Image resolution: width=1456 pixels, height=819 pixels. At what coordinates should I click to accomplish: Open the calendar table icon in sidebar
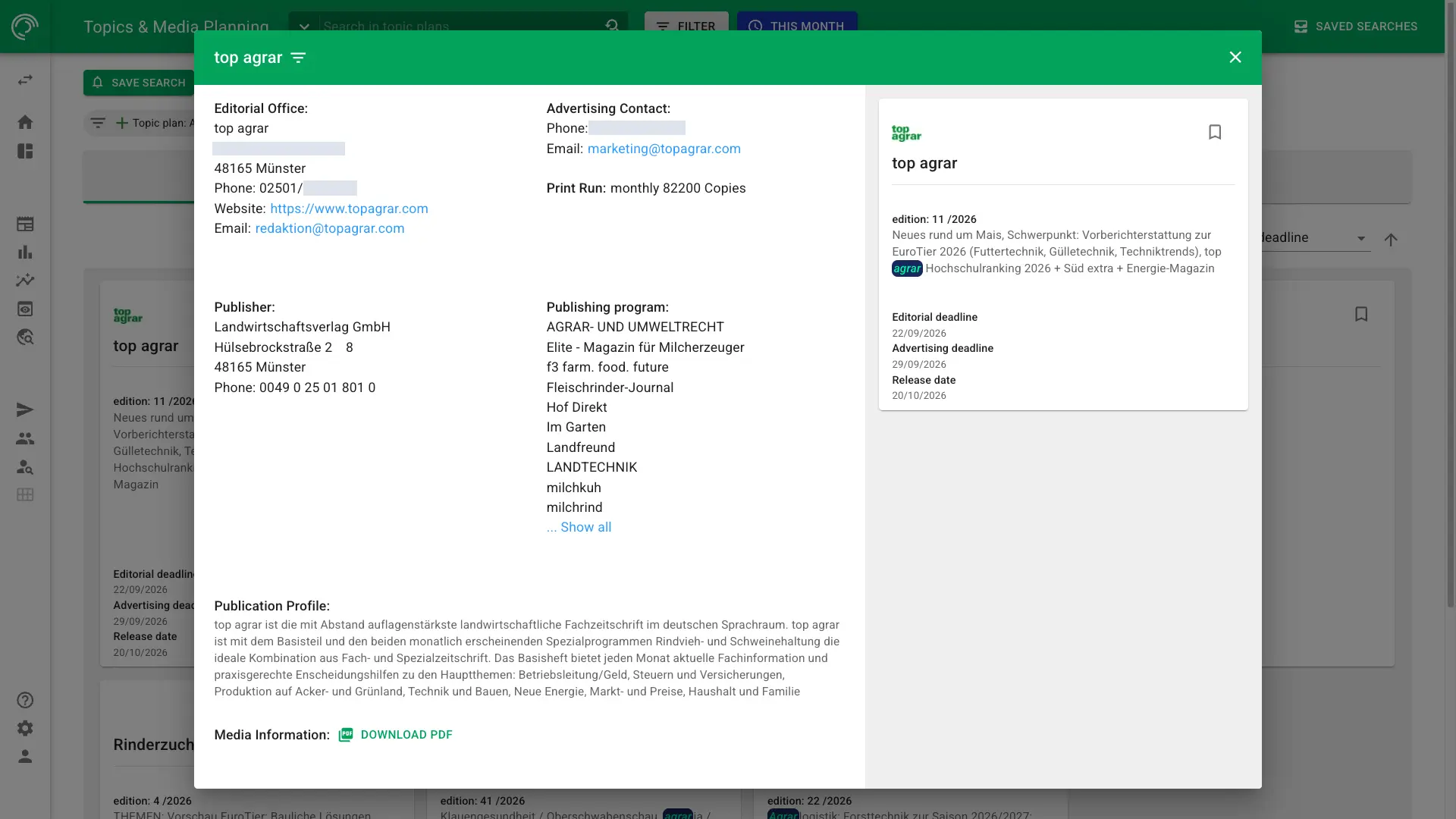25,224
